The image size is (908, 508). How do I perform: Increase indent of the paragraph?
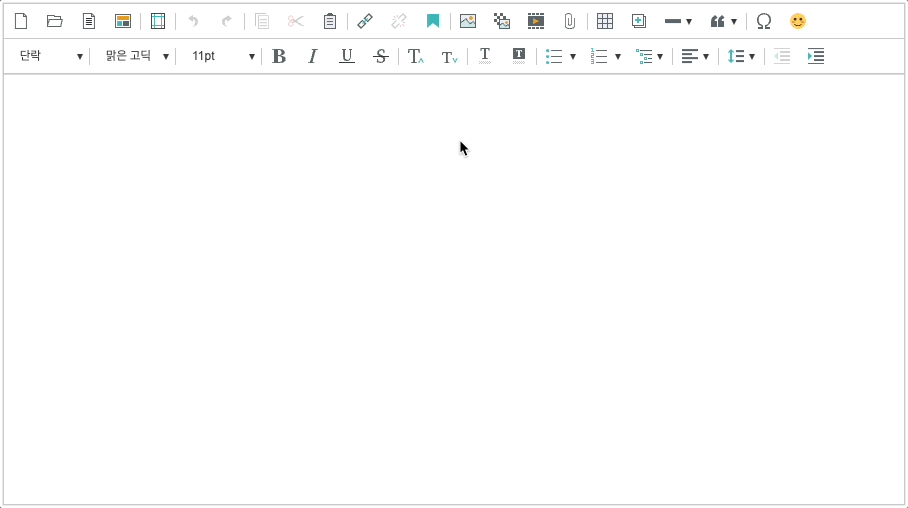point(816,56)
